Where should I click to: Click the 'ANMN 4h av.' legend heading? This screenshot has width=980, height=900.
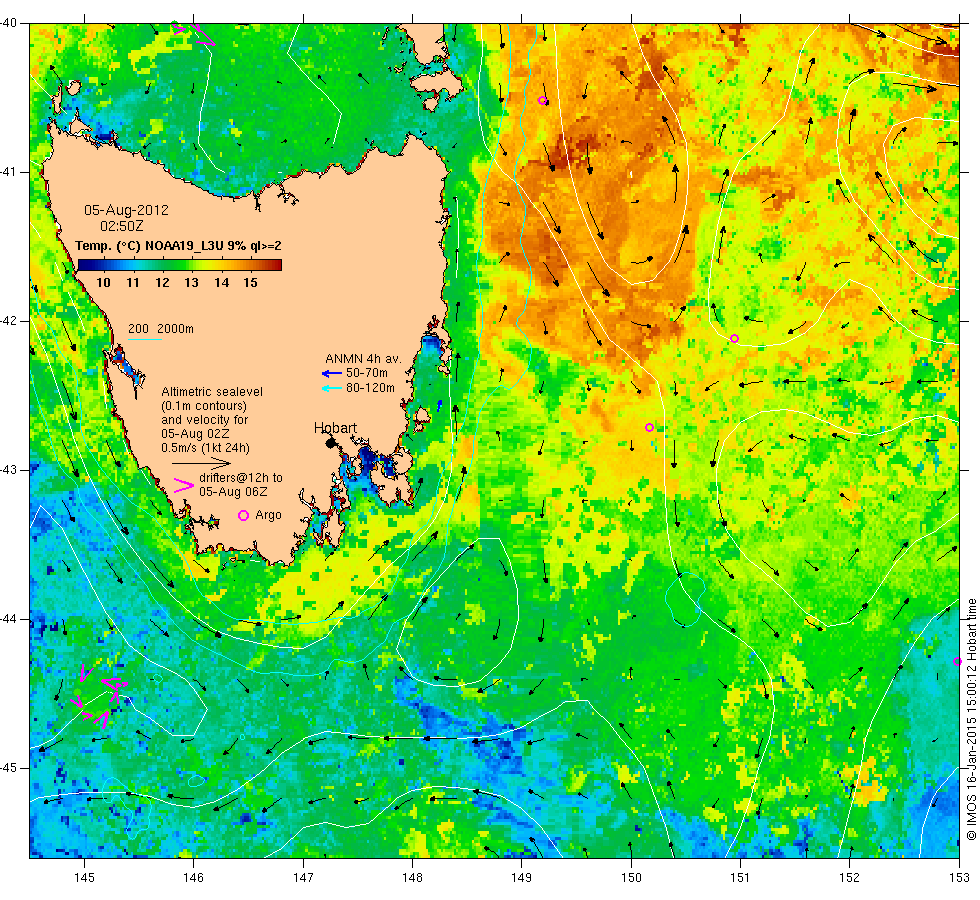click(363, 359)
